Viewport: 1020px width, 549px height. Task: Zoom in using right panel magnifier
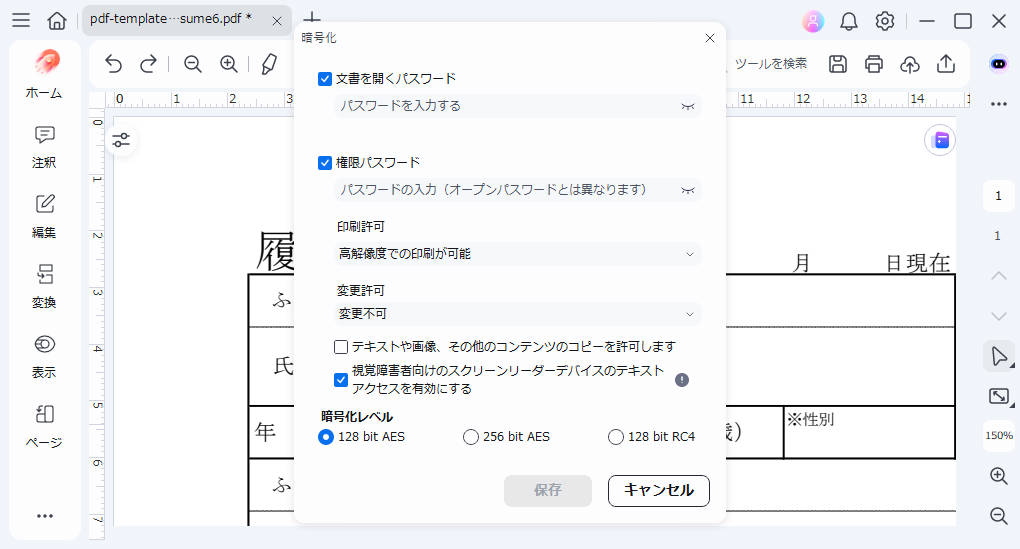pos(999,476)
